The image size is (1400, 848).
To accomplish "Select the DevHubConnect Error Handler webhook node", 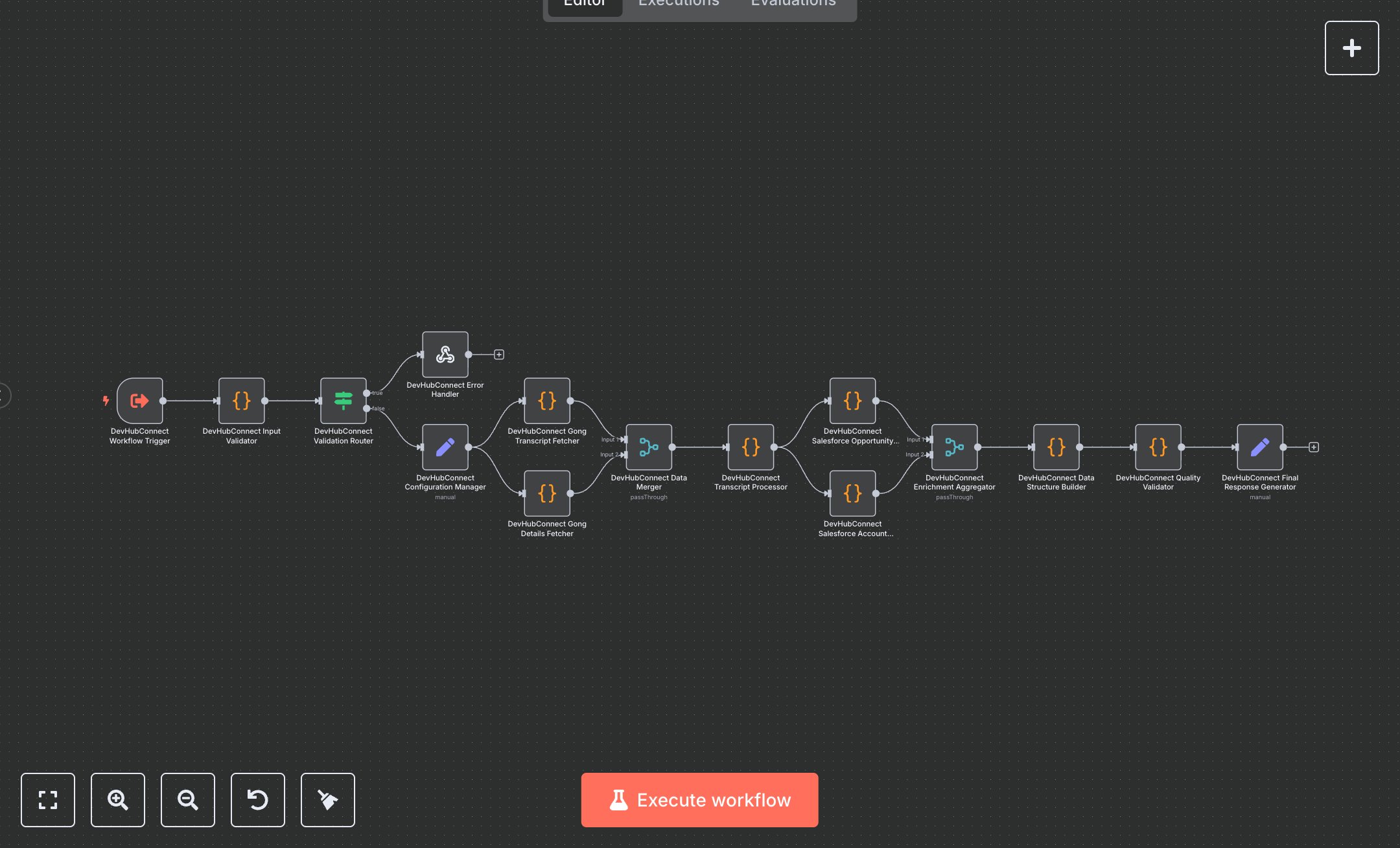I will tap(445, 355).
